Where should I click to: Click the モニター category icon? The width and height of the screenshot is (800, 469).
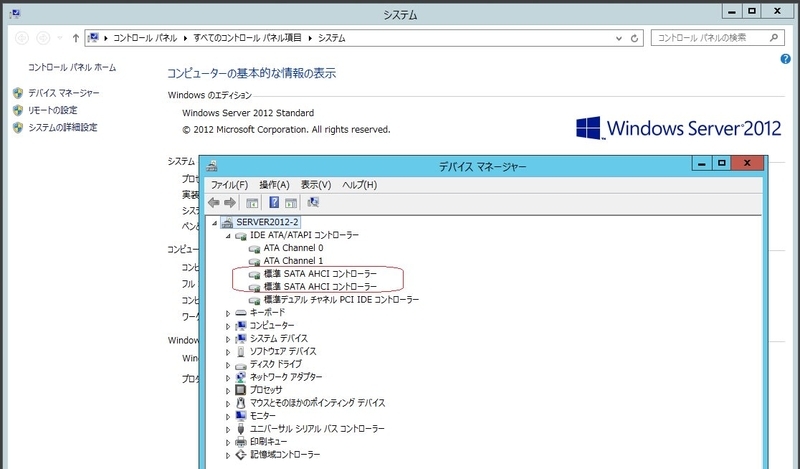pos(241,416)
